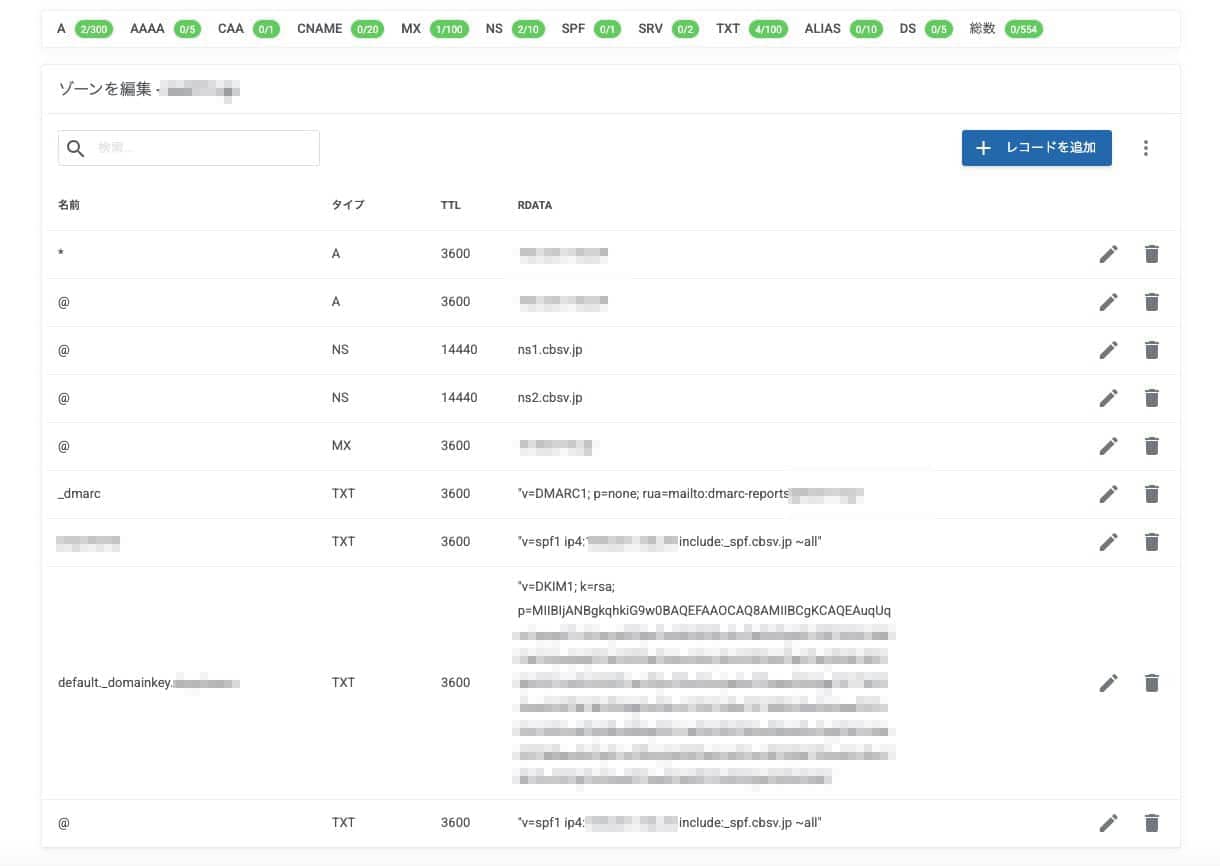Select the ALIAS 0/10 record counter
The height and width of the screenshot is (866, 1220).
(843, 29)
